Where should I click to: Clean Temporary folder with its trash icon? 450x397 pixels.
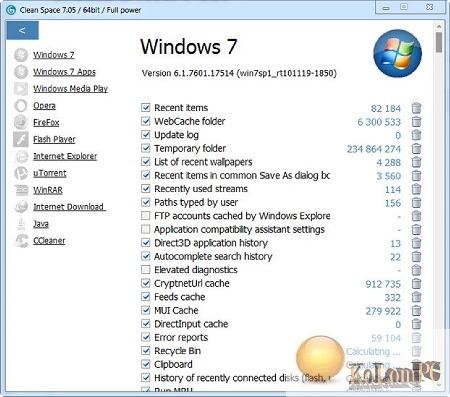[416, 149]
